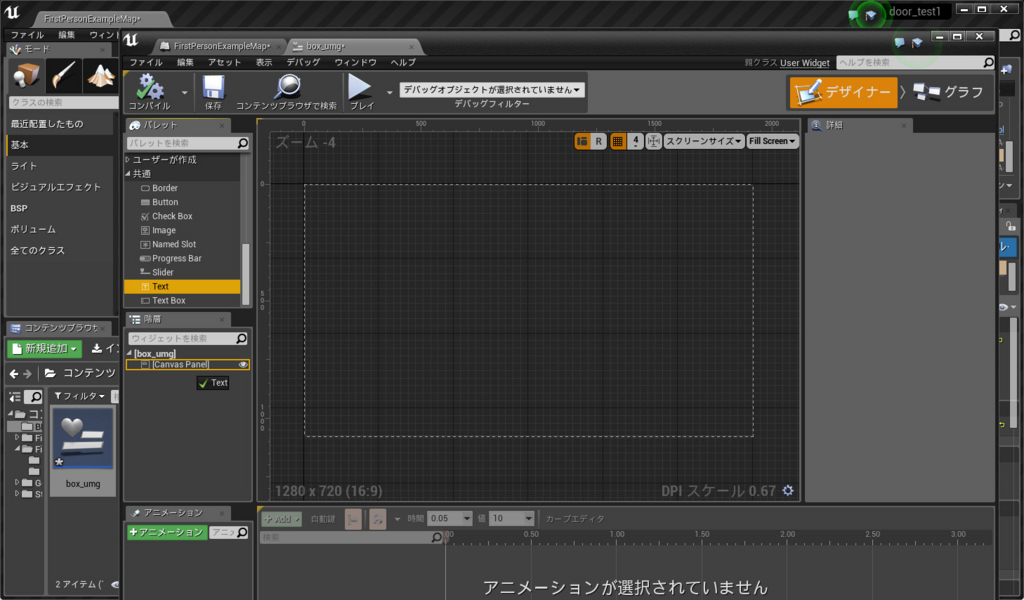Select the Landscape mode mountain icon
The height and width of the screenshot is (600, 1024).
[101, 76]
